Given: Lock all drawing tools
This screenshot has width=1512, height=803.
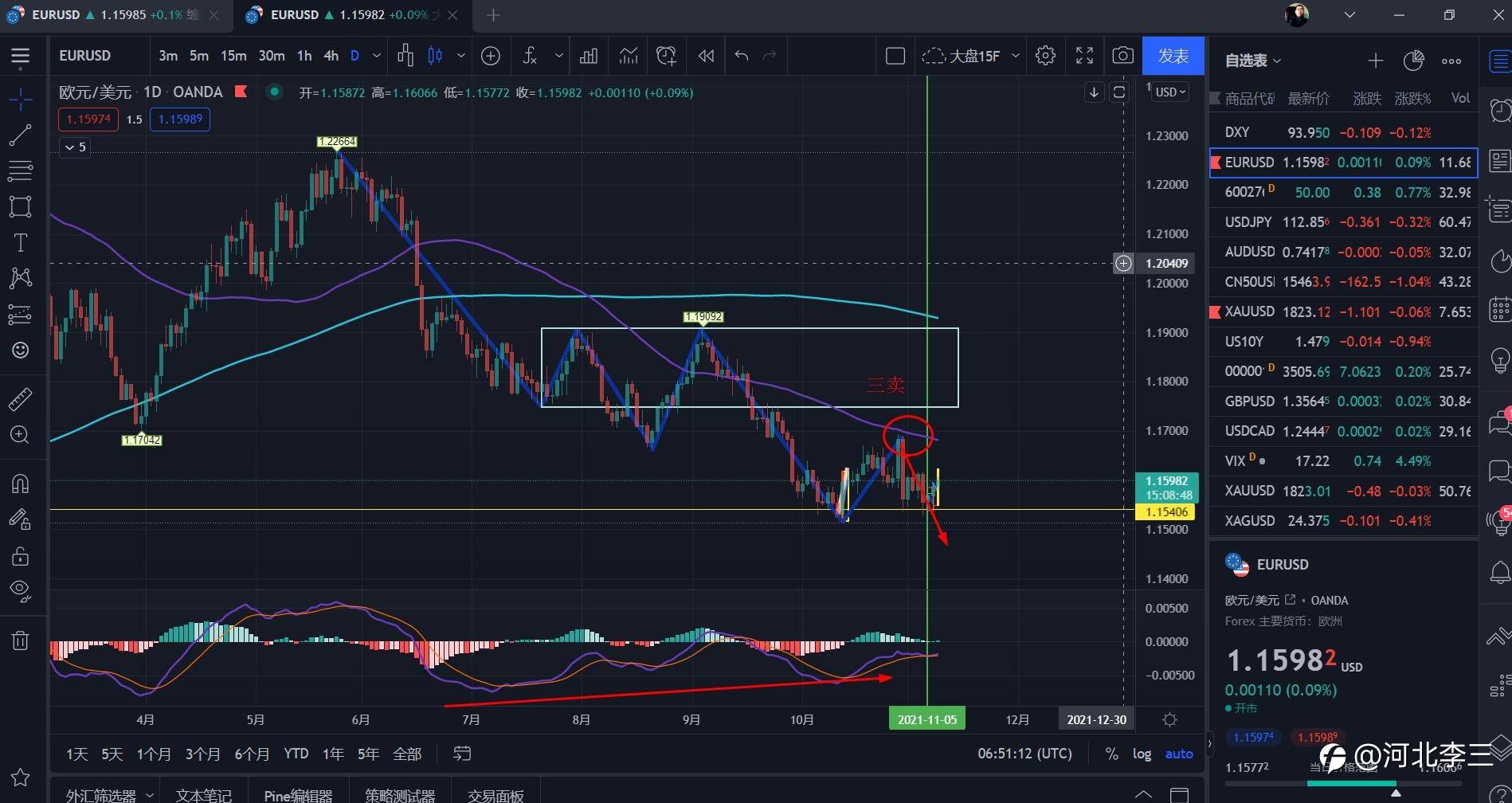Looking at the screenshot, I should point(21,556).
